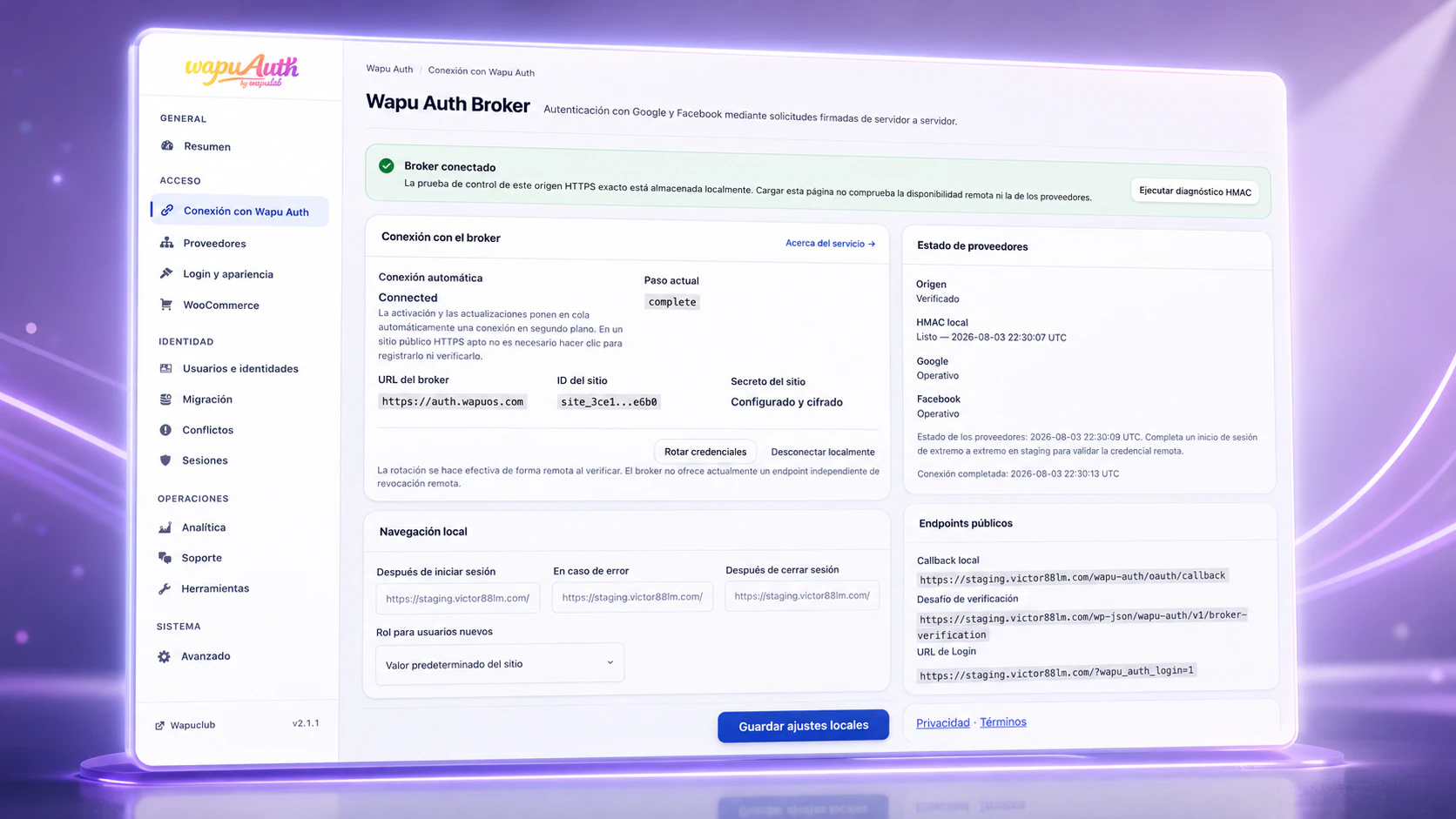Click the Wapu Auth breadcrumb

tap(389, 69)
